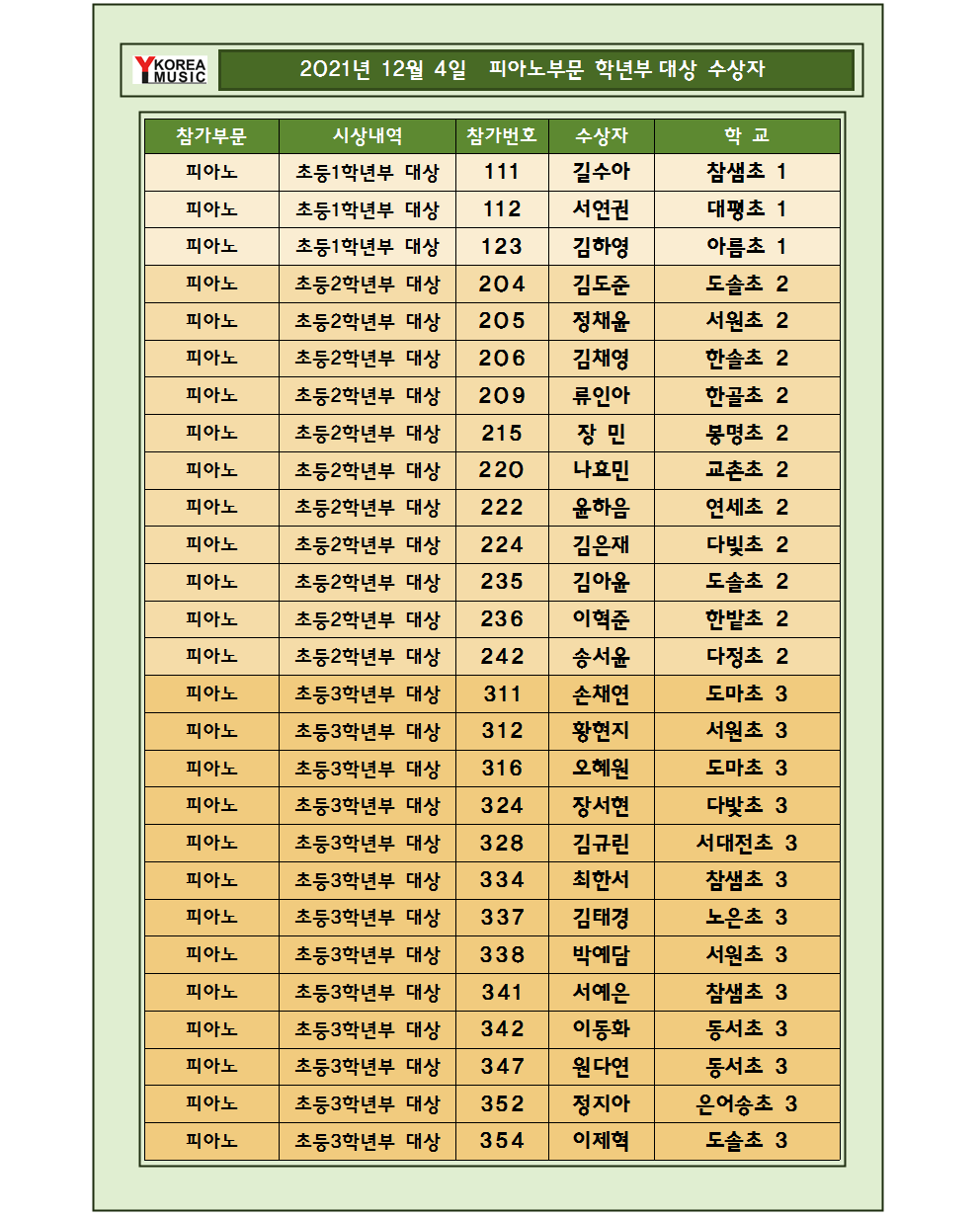Select the 학교 column header

tap(747, 136)
